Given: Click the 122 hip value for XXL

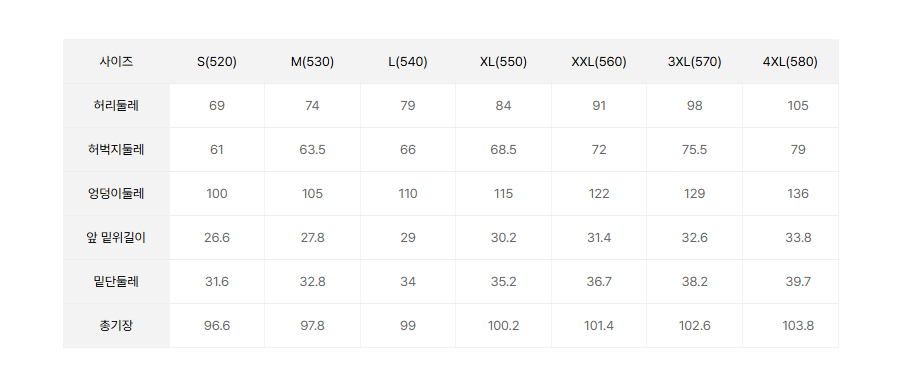Looking at the screenshot, I should tap(599, 193).
